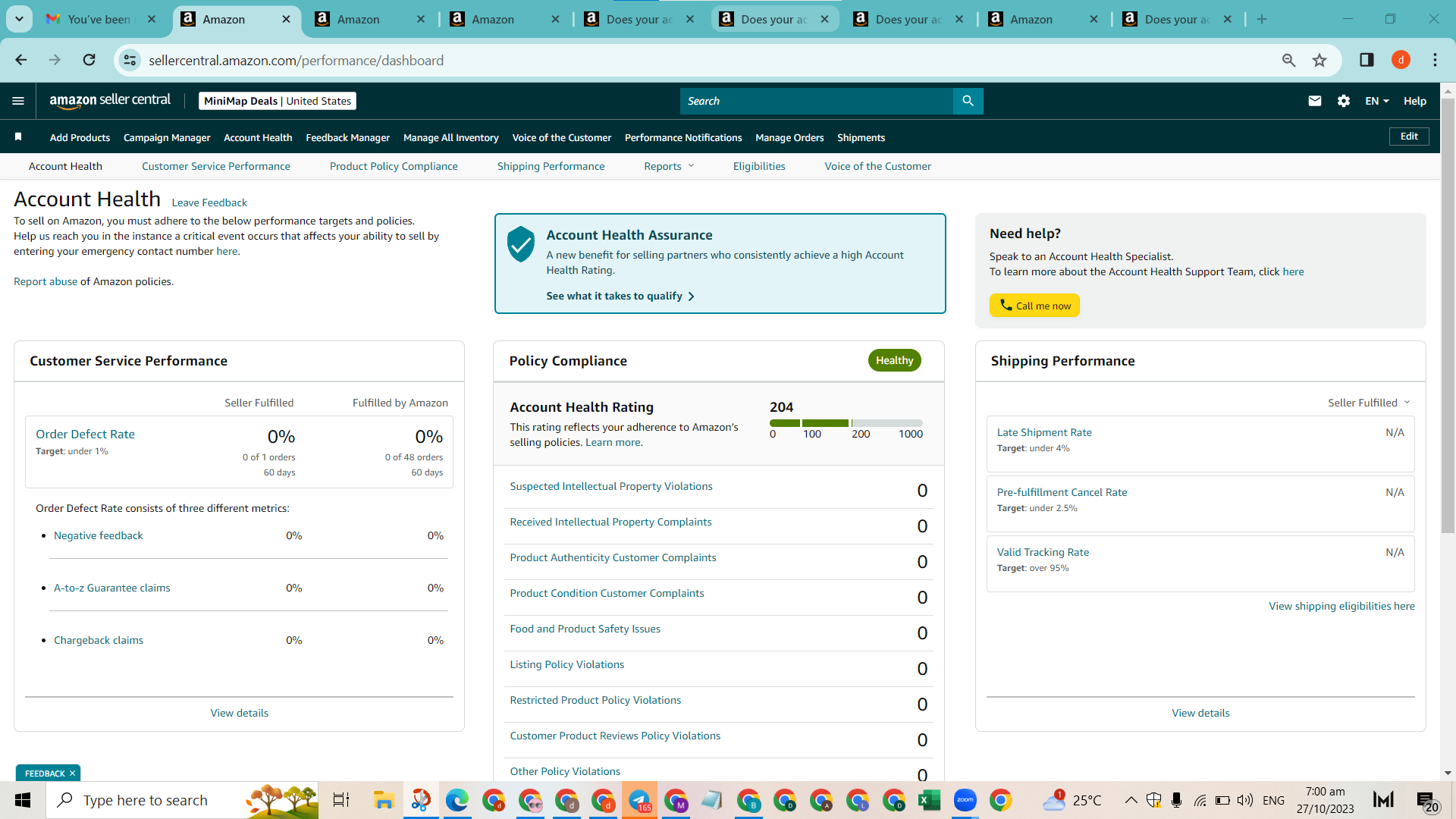Click the bookmark flag icon

click(18, 136)
